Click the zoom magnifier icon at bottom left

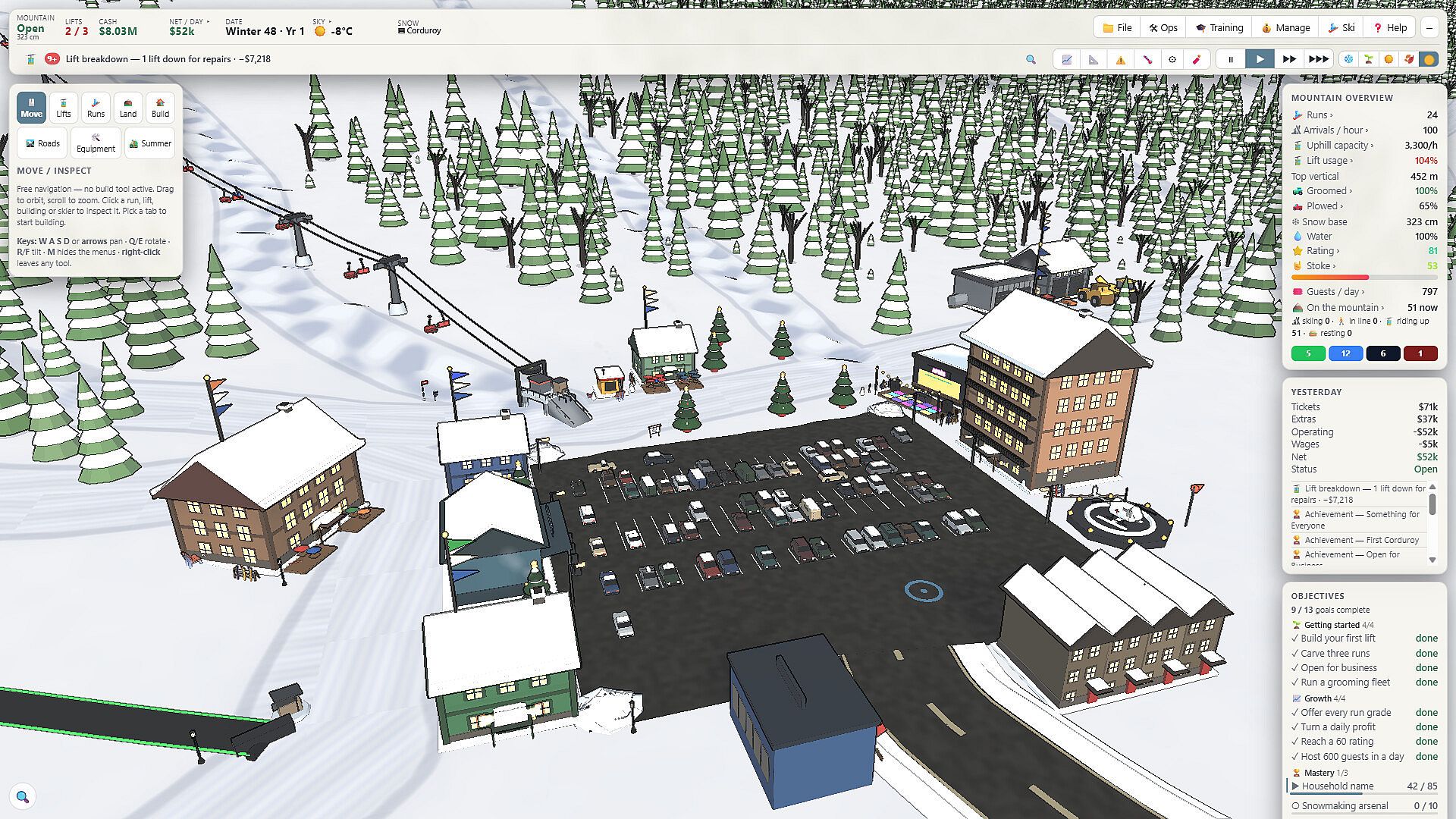[x=23, y=796]
